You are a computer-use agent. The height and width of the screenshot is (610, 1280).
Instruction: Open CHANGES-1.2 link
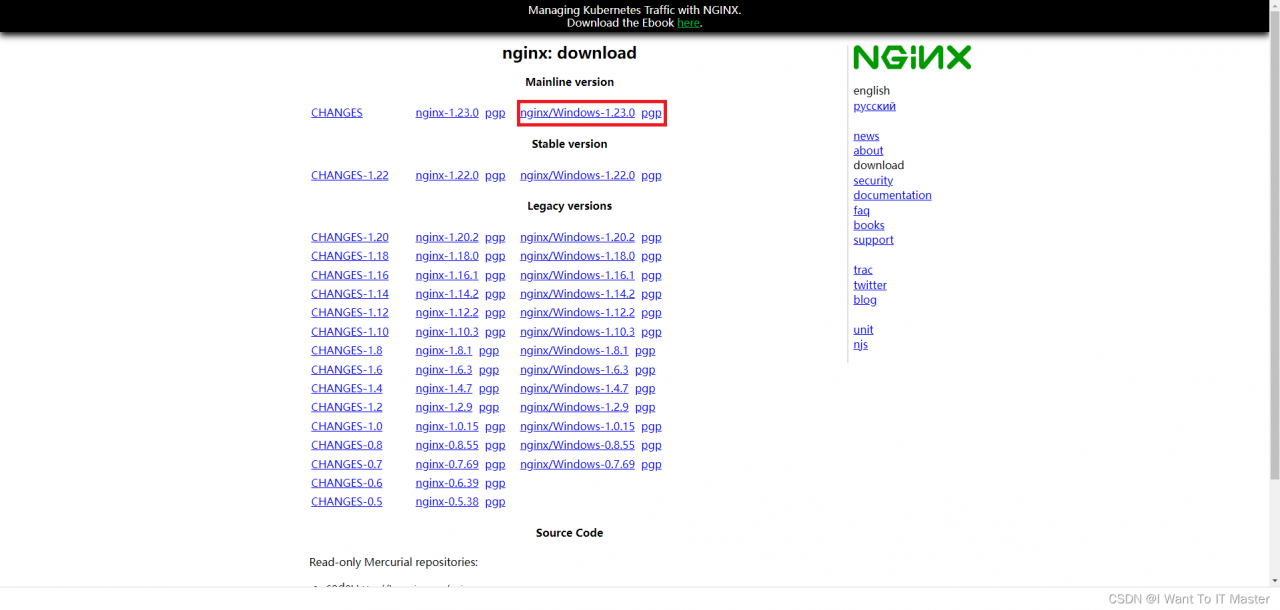(346, 407)
